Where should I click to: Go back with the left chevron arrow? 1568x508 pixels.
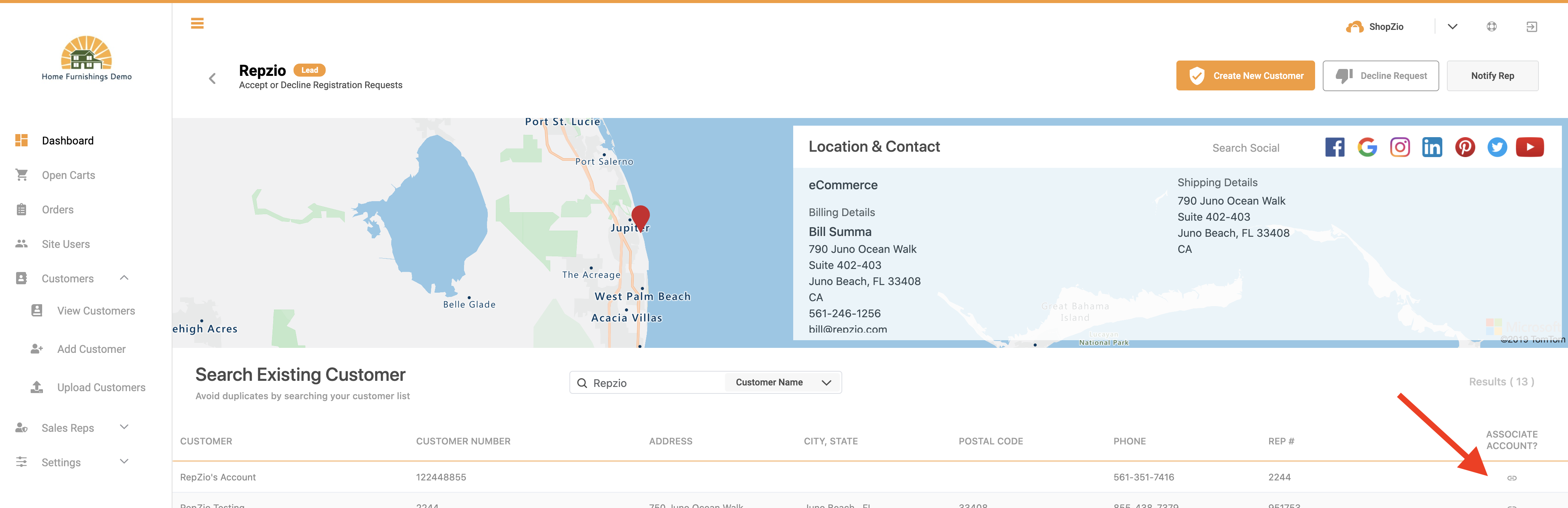click(x=212, y=79)
